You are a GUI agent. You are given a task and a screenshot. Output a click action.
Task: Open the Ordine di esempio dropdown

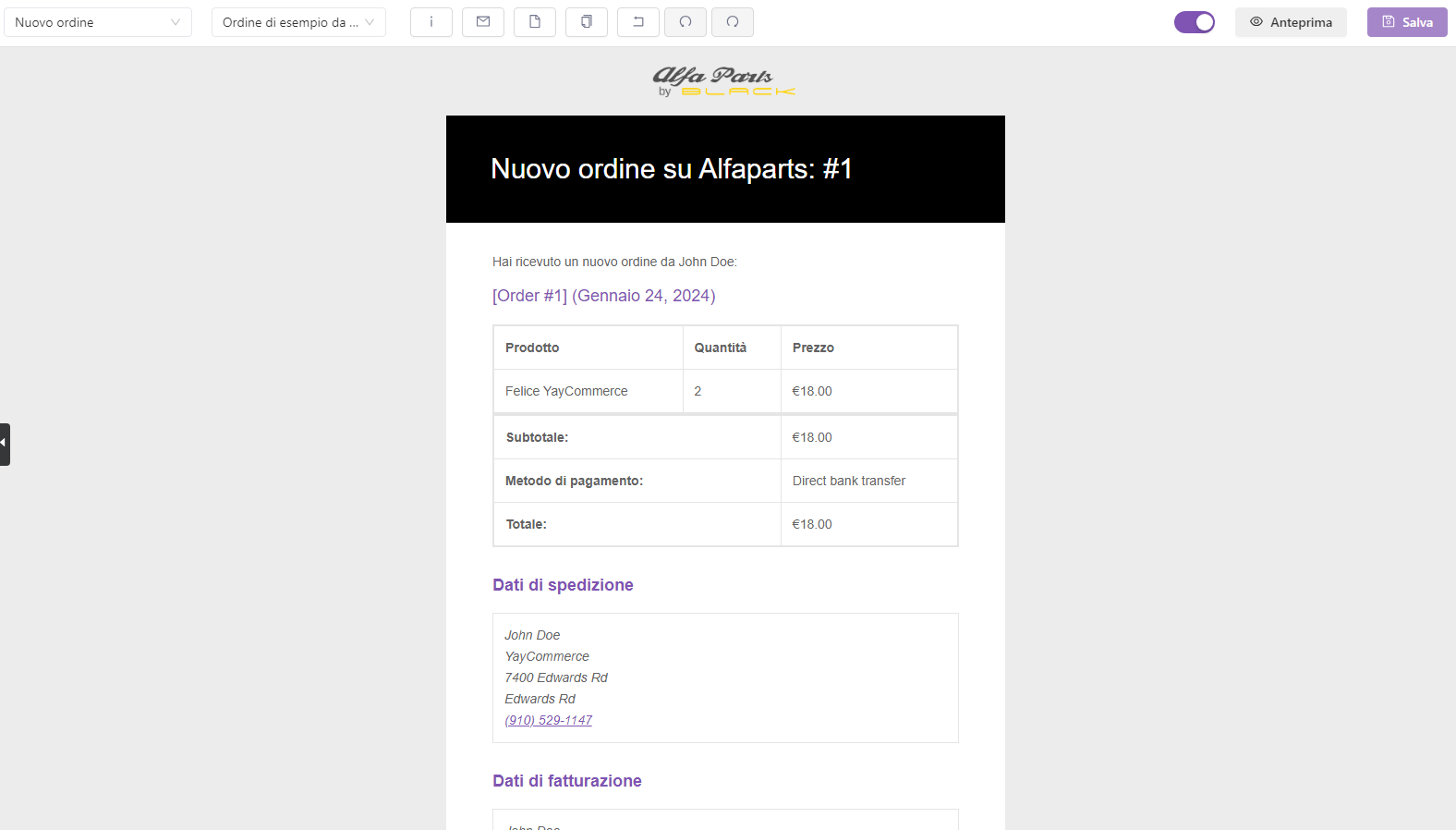[x=297, y=22]
